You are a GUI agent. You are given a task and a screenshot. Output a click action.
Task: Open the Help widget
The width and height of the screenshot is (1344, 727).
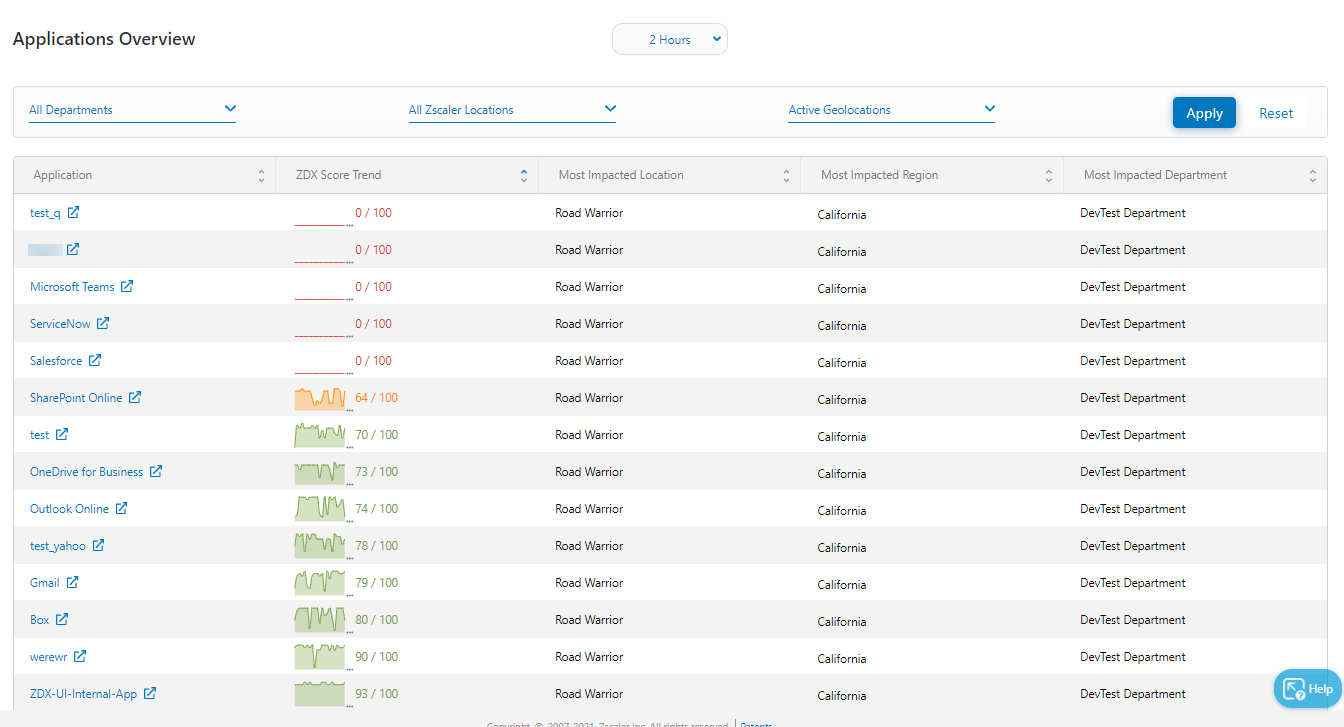(1308, 689)
